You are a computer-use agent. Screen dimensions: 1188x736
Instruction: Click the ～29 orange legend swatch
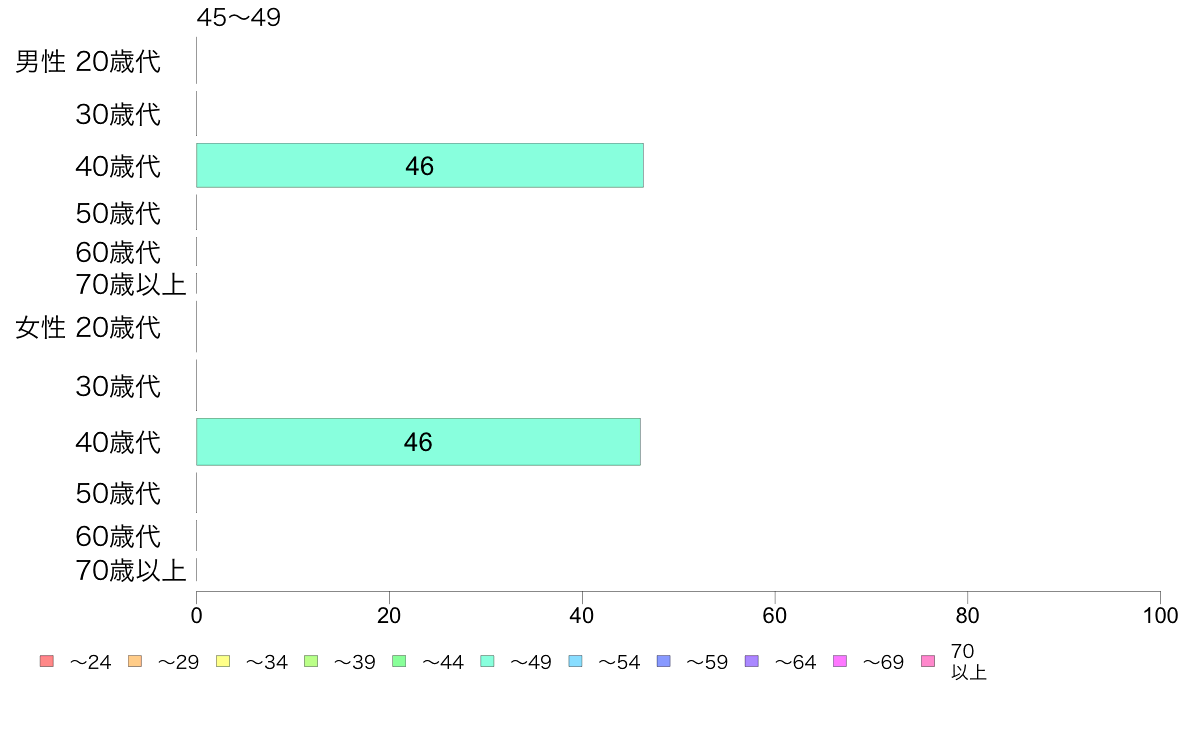pyautogui.click(x=135, y=661)
